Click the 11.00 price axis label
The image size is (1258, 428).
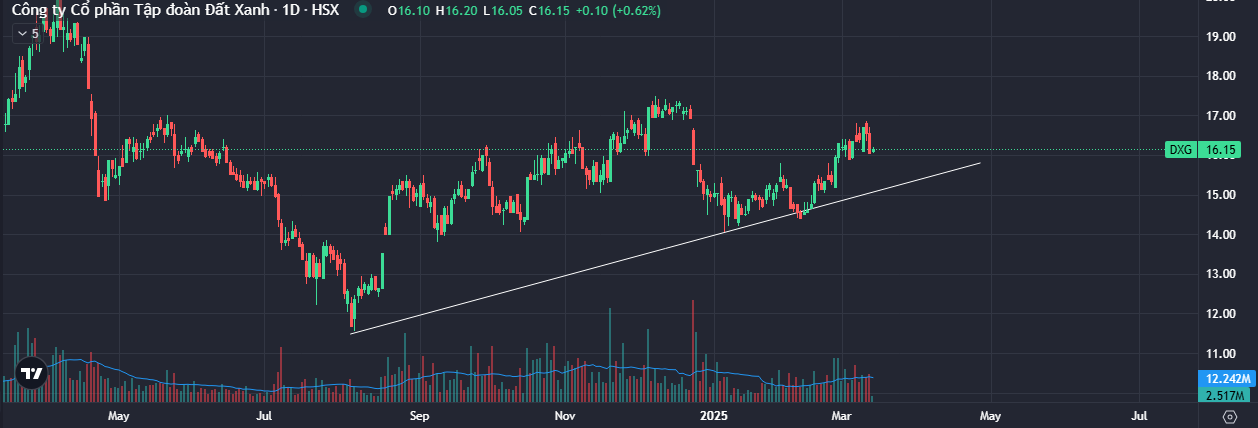[x=1220, y=354]
